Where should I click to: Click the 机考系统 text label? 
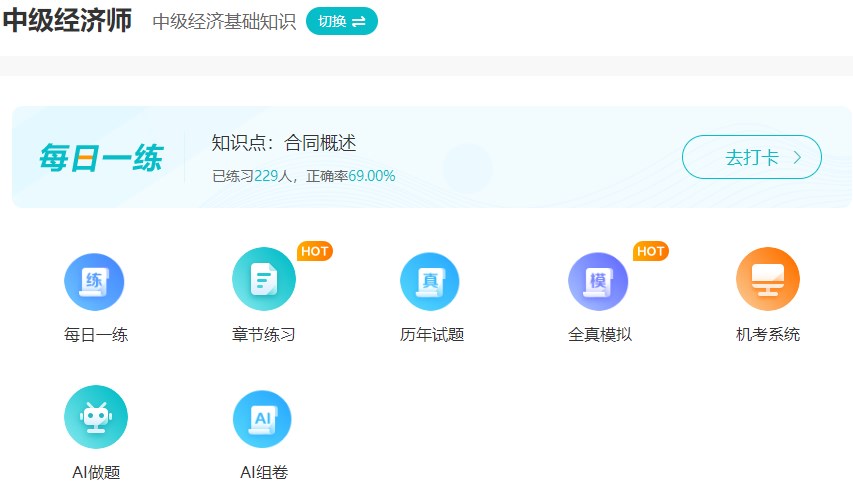tap(768, 335)
